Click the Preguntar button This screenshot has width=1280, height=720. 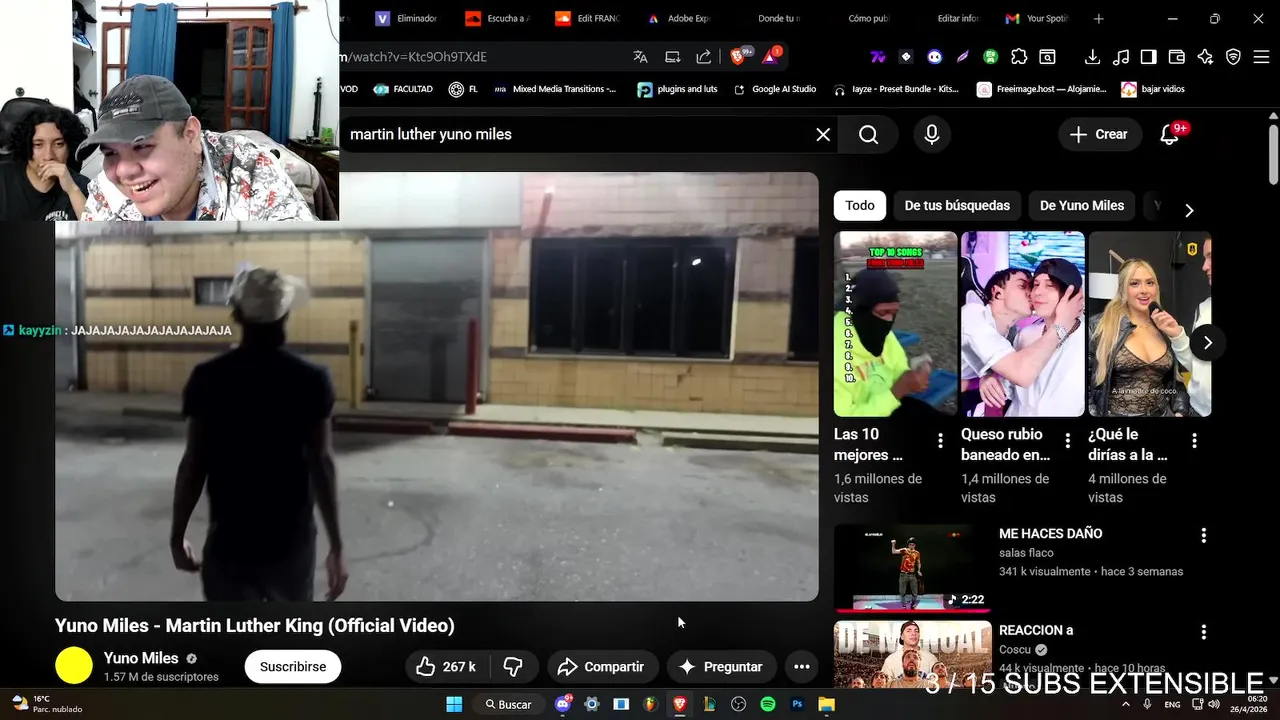[720, 667]
